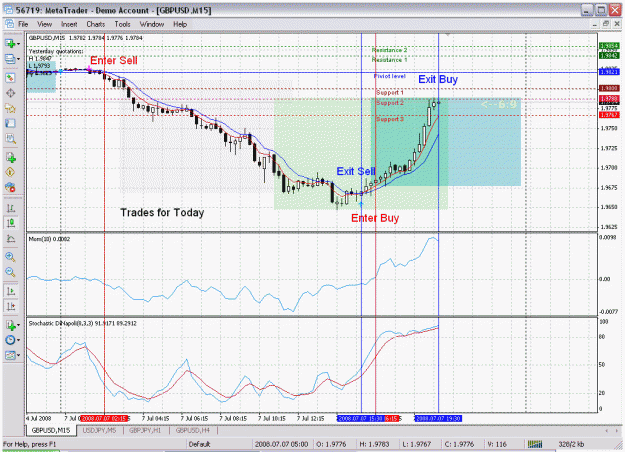This screenshot has height=452, width=625.
Task: Click the 328/2 kb traffic indicator
Action: click(571, 444)
